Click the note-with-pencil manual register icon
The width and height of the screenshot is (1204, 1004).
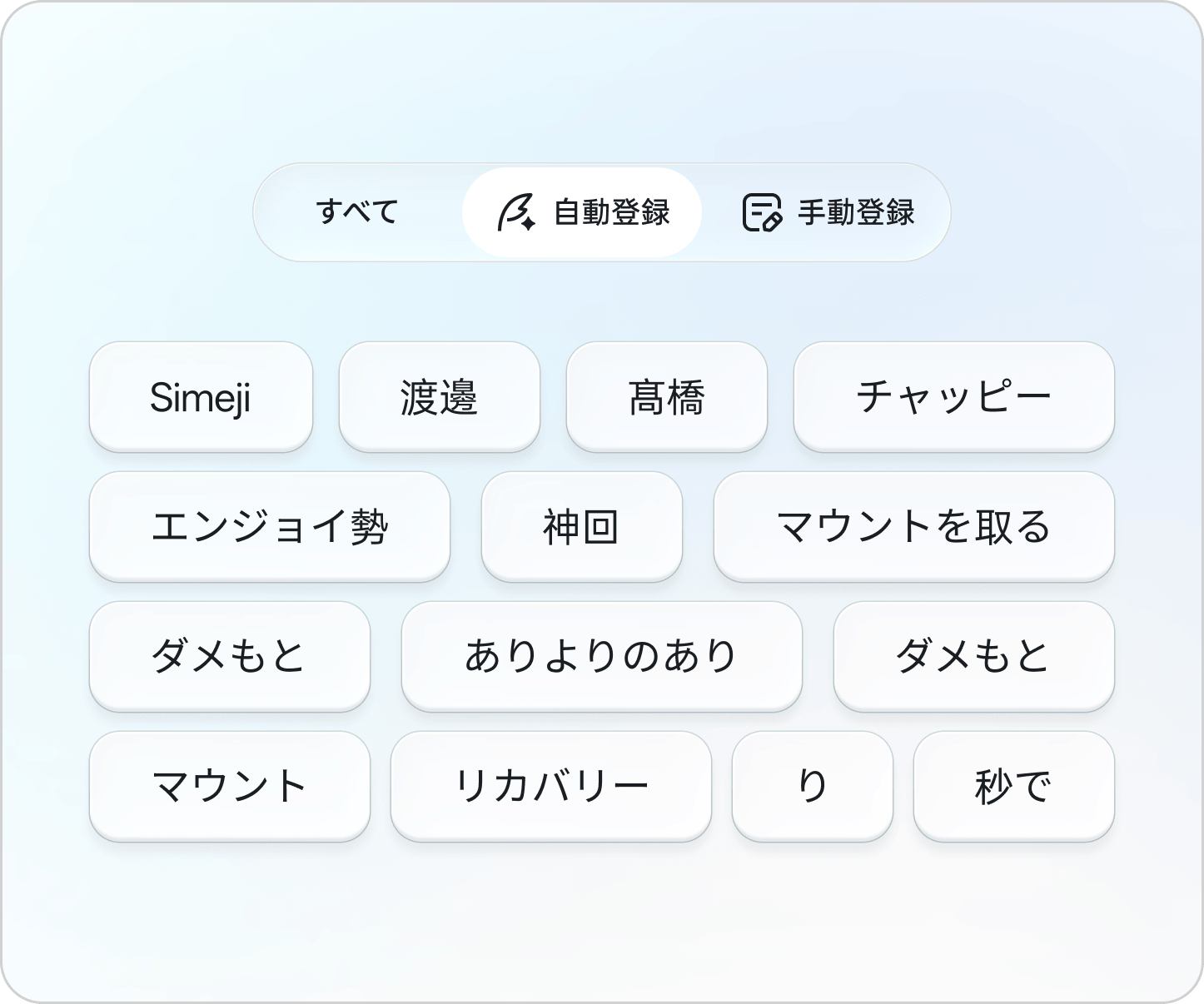[762, 212]
